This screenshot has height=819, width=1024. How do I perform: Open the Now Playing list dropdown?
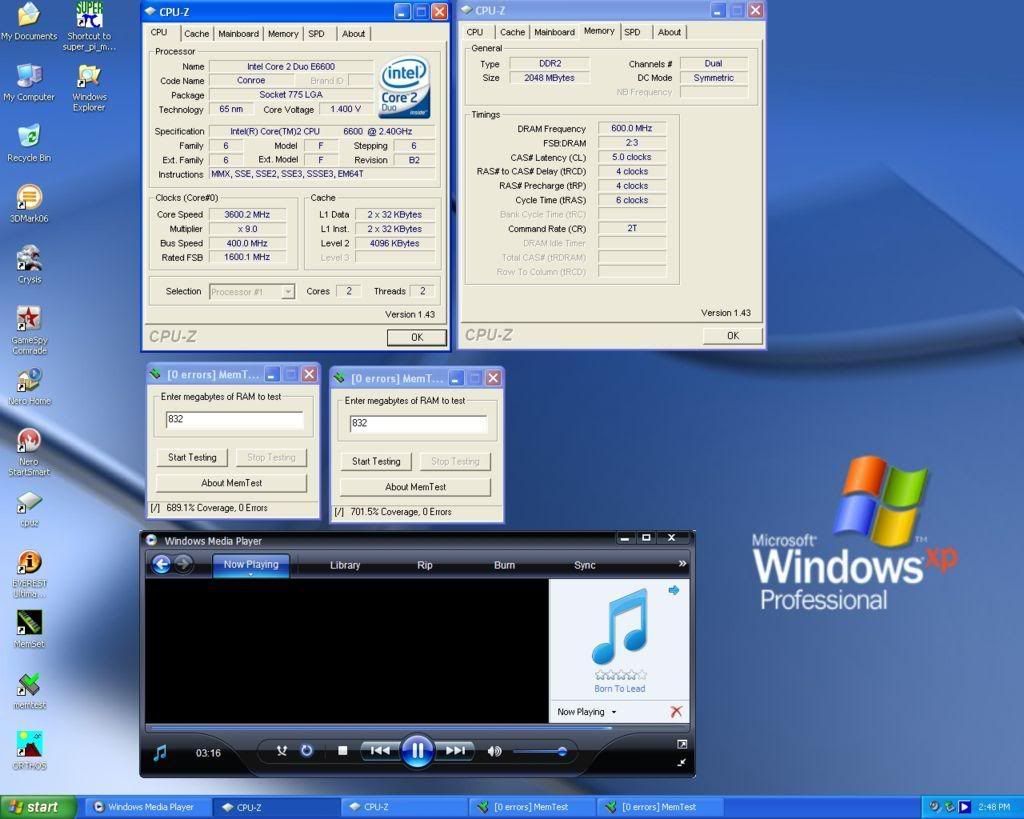click(586, 712)
